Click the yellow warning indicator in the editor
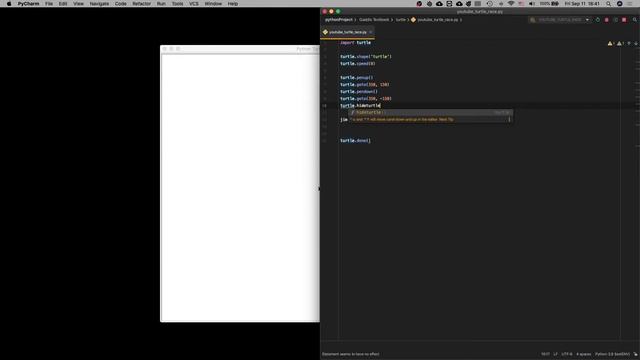Viewport: 640px width, 360px height. click(x=610, y=43)
